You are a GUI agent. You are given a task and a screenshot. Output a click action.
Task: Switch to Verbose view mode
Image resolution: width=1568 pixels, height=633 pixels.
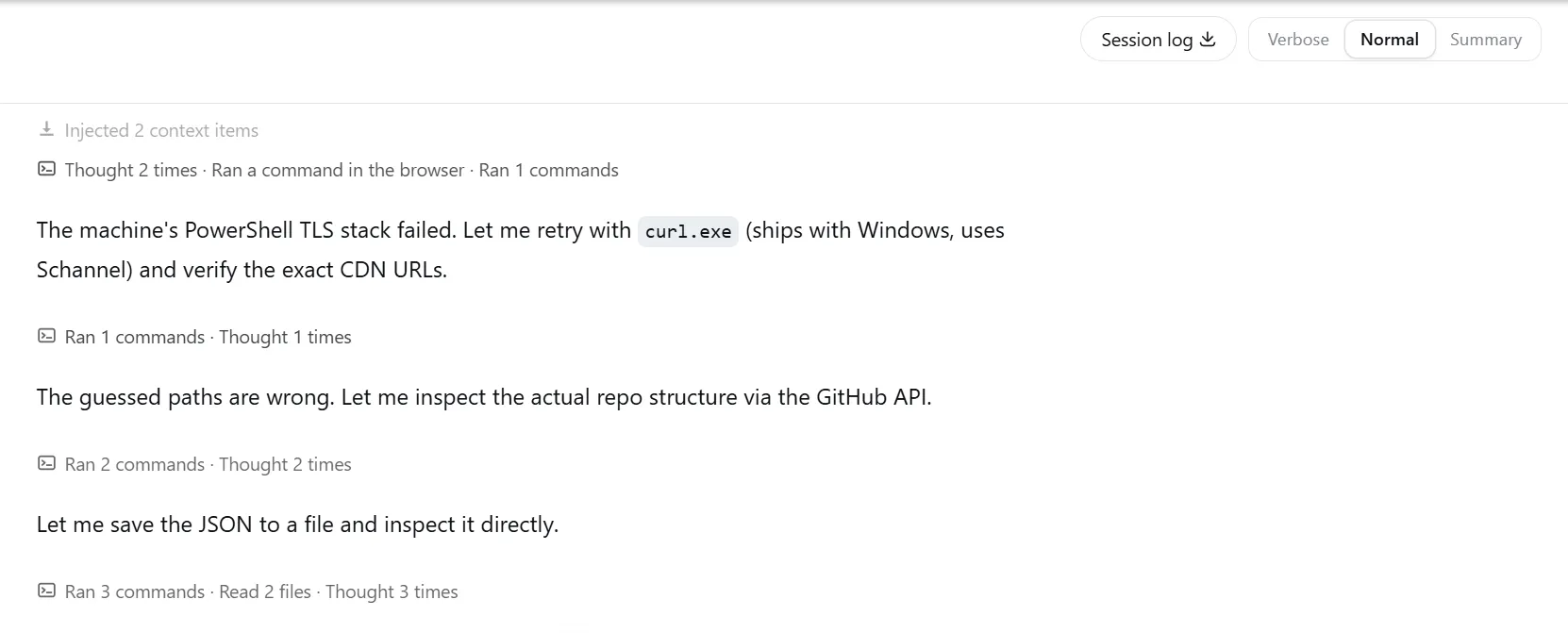click(1298, 40)
